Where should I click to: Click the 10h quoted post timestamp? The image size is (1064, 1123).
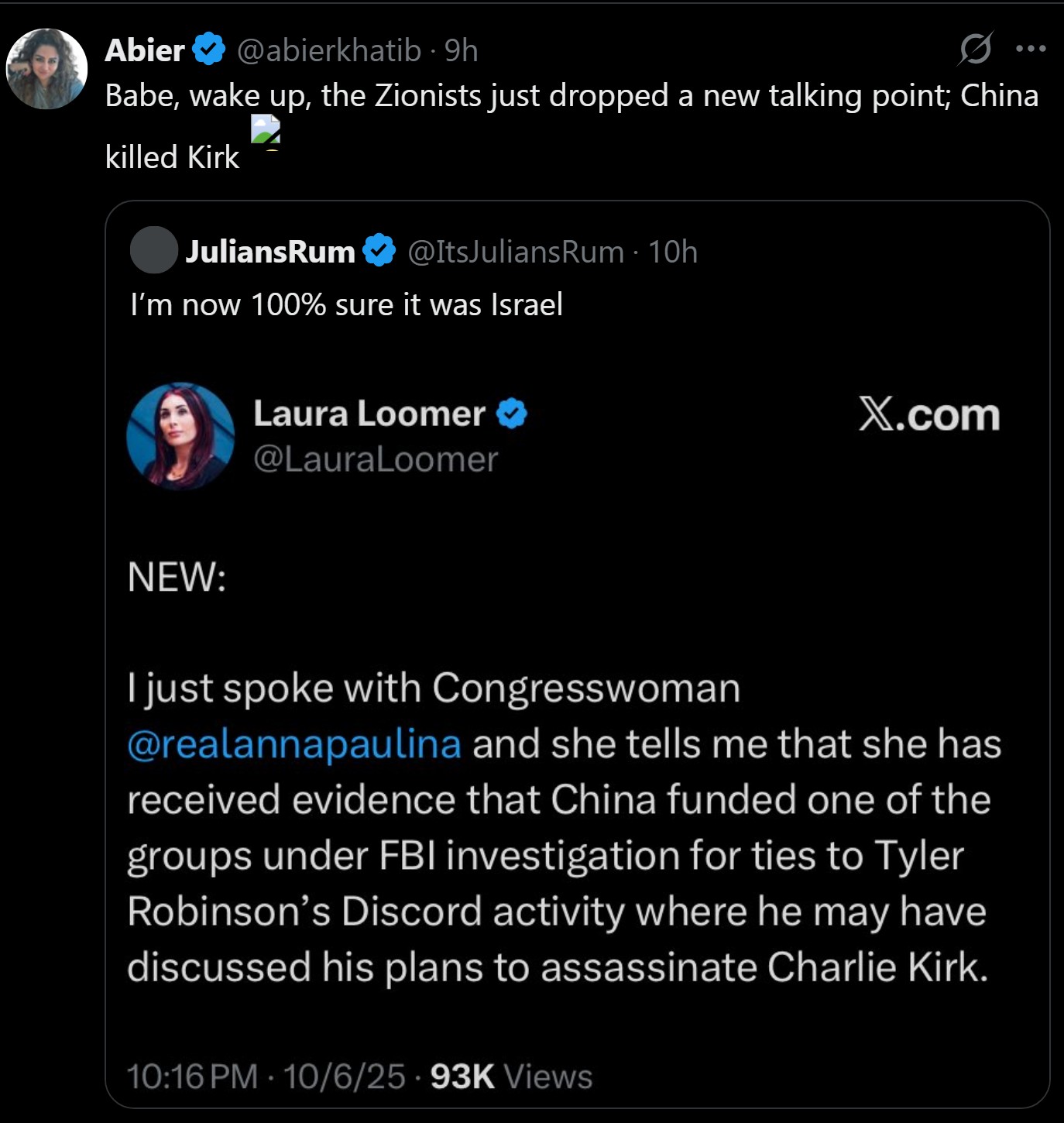(x=673, y=252)
